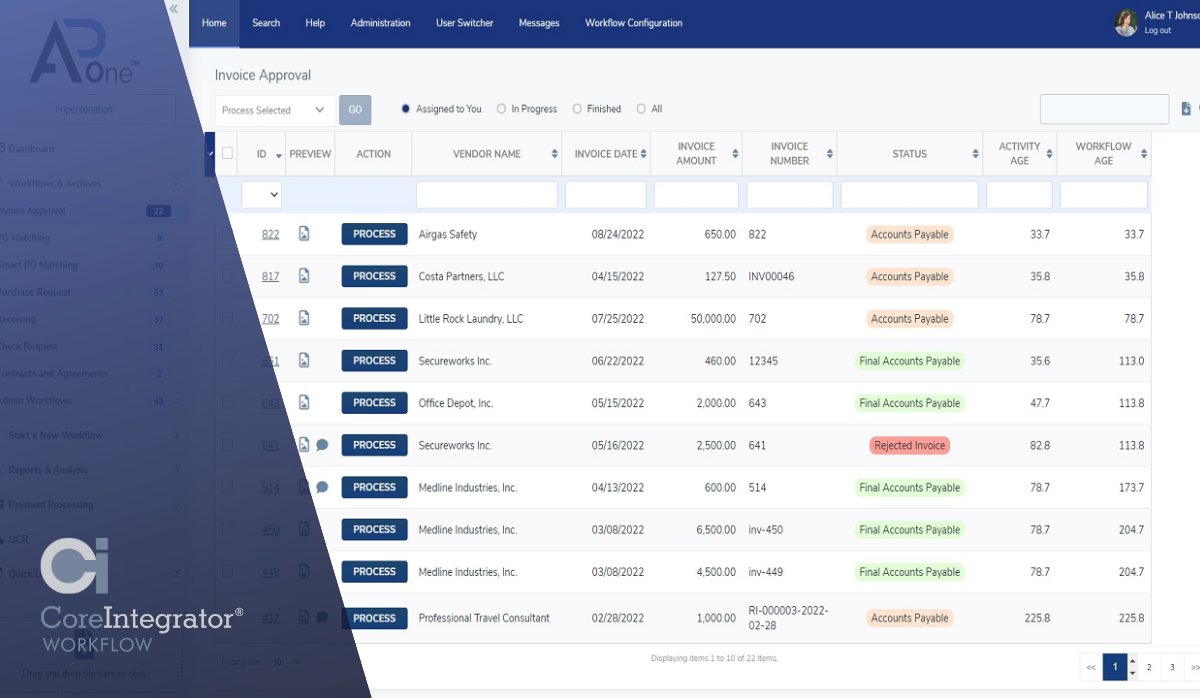The height and width of the screenshot is (698, 1200).
Task: Open the document preview for invoice 822
Action: (304, 233)
